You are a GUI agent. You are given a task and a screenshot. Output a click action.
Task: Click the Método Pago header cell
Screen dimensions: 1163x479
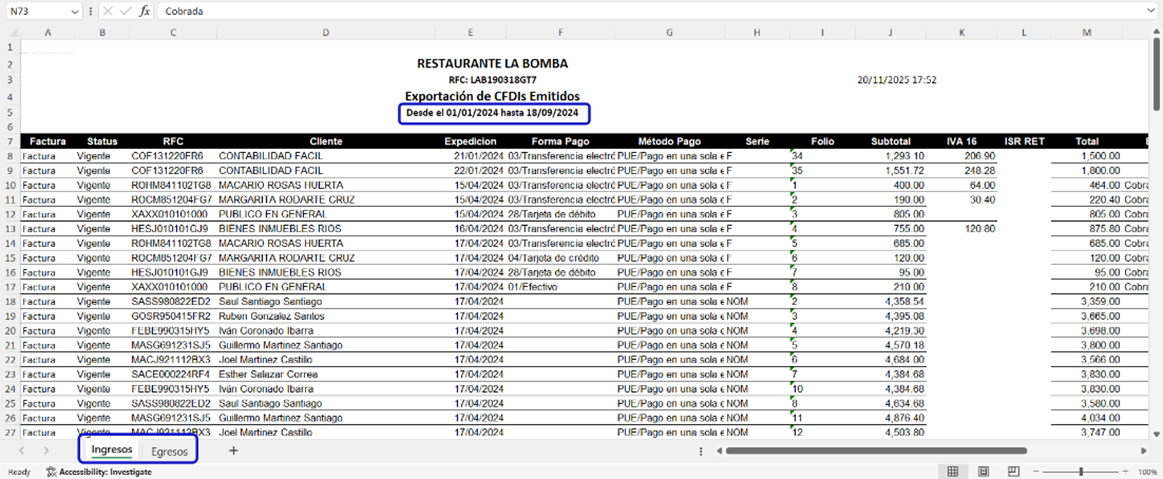tap(670, 141)
